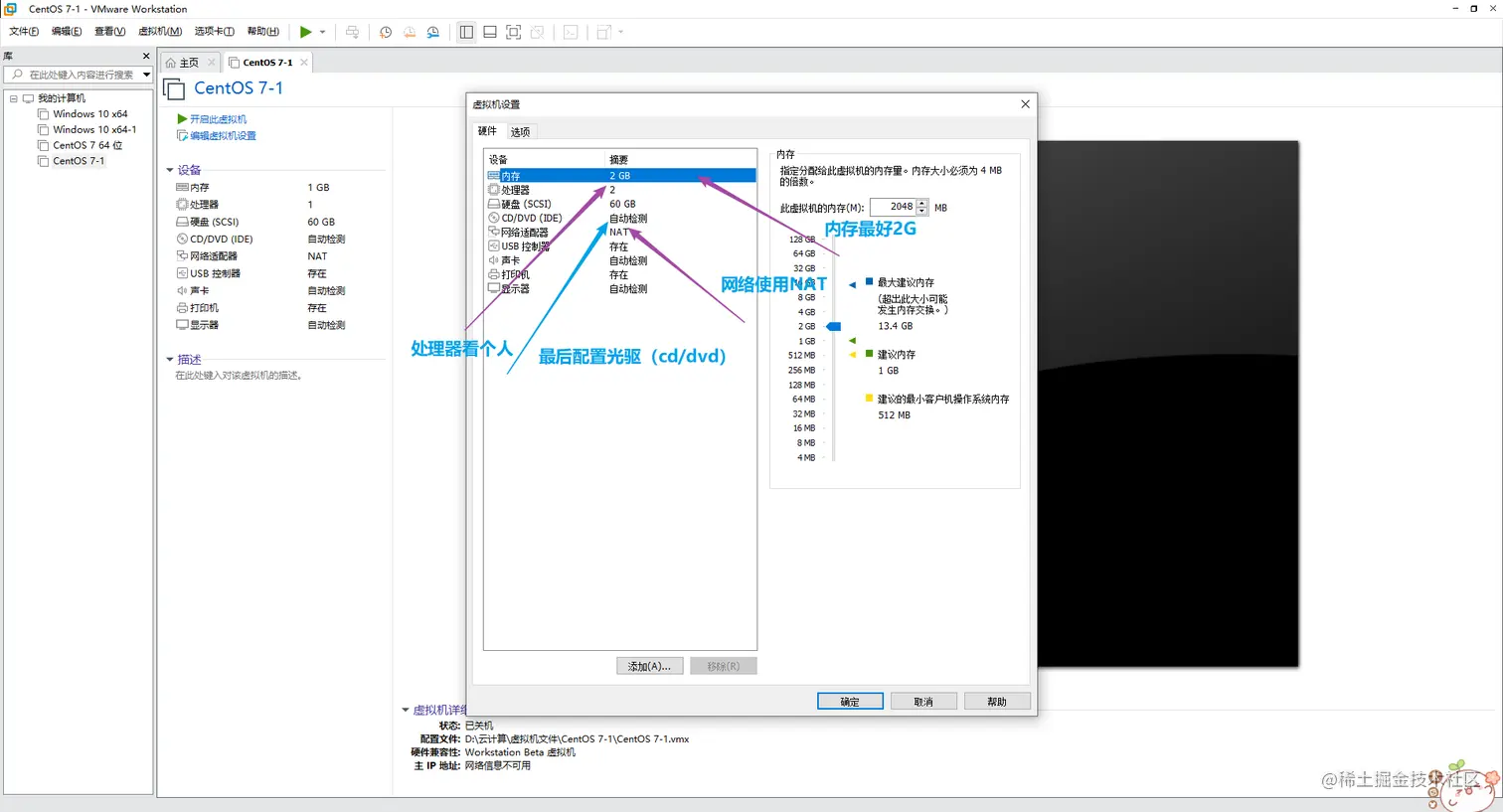The image size is (1503, 812).
Task: Click the 网络适配器 icon in summary page
Action: [182, 256]
